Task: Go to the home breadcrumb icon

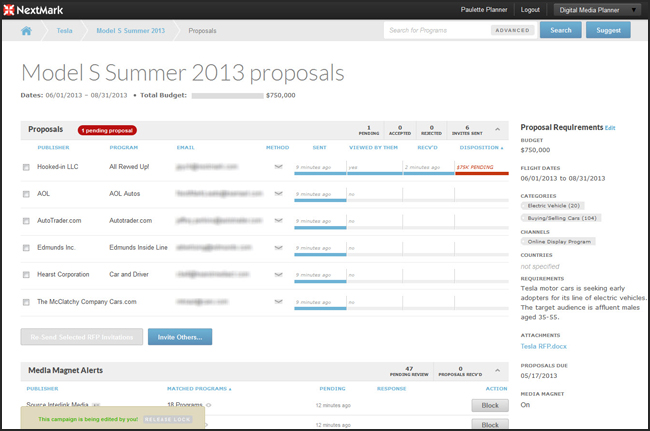Action: (x=26, y=31)
